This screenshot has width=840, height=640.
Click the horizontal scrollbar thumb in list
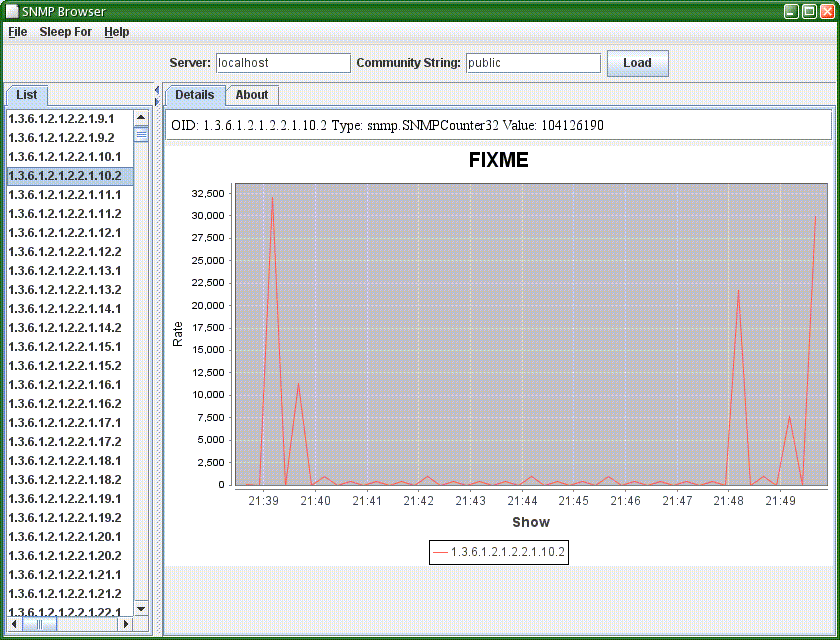coord(39,624)
